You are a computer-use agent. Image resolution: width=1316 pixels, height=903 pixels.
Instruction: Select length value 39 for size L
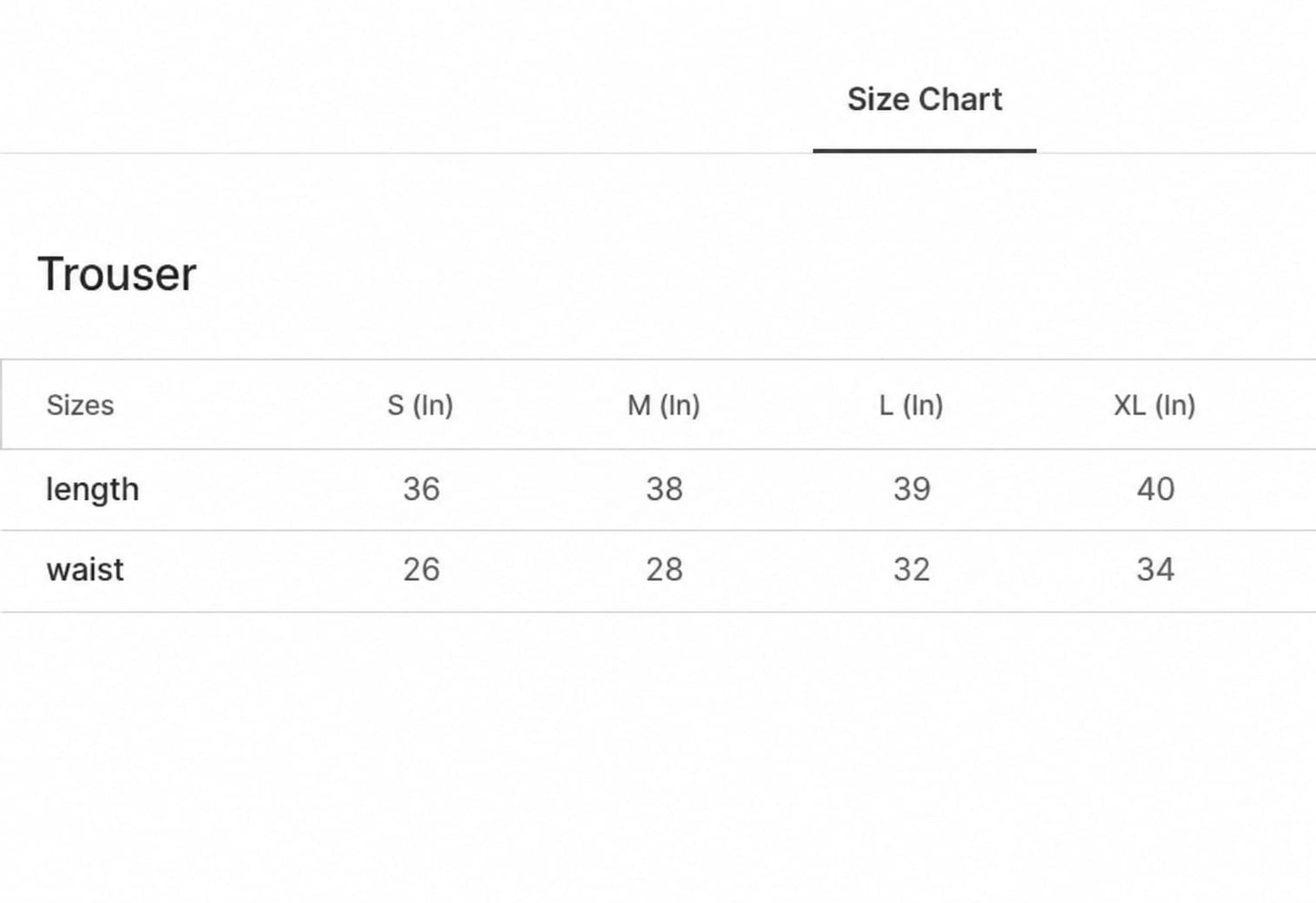pyautogui.click(x=912, y=489)
